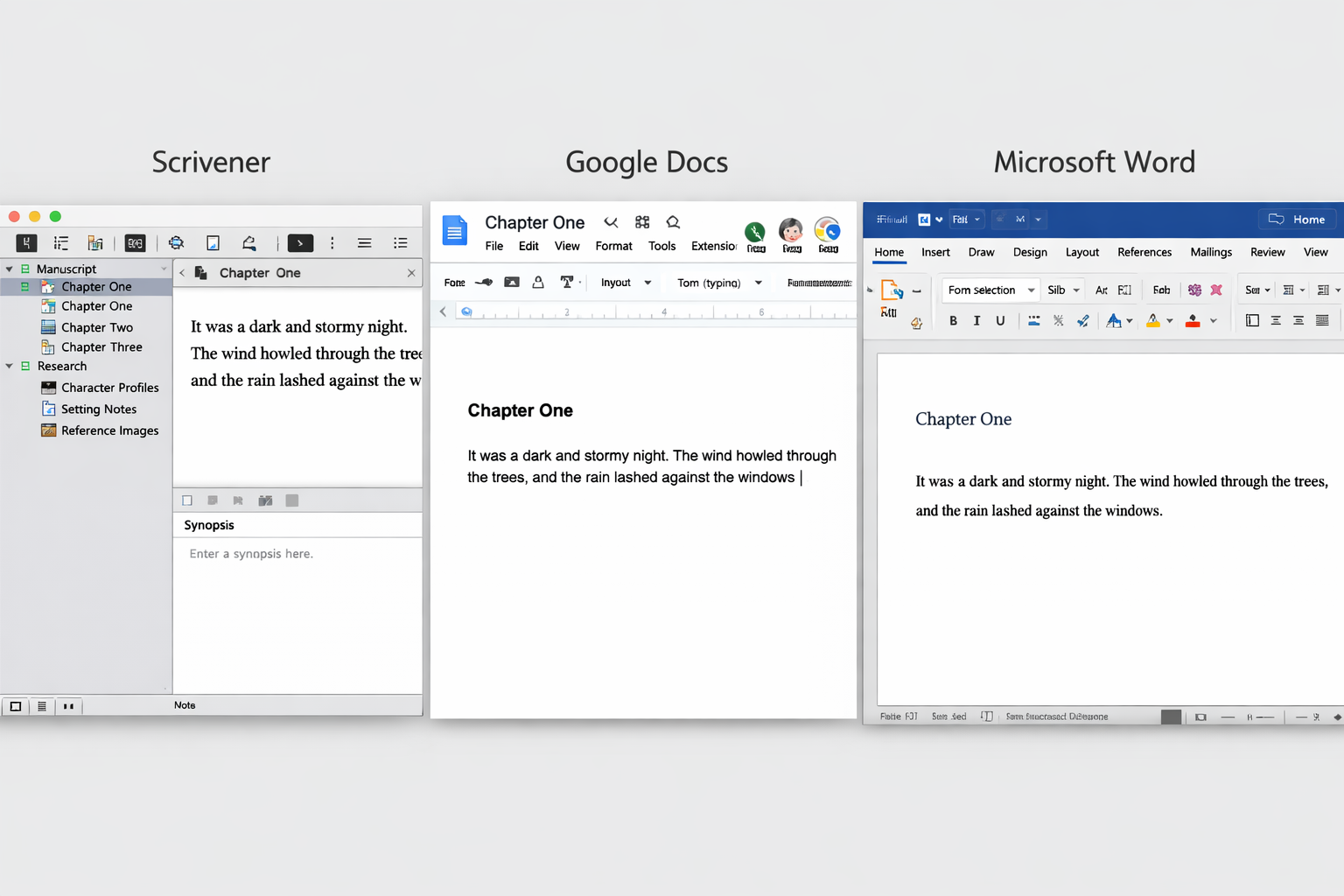Open the Silb font size dropdown in Word
This screenshot has height=896, width=1344.
click(x=1063, y=290)
